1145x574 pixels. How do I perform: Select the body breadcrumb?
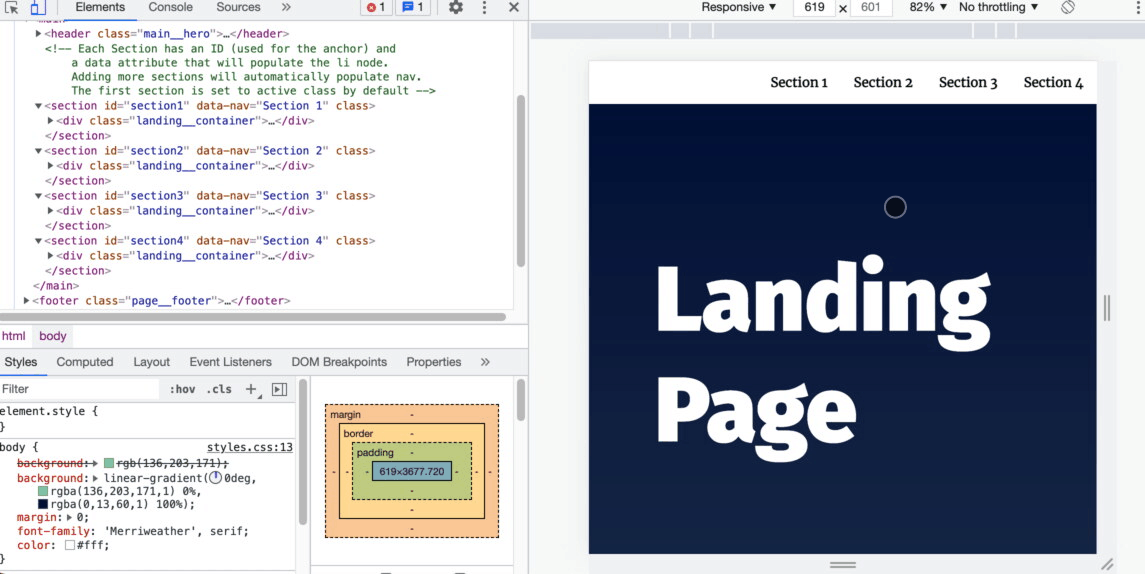click(x=53, y=336)
